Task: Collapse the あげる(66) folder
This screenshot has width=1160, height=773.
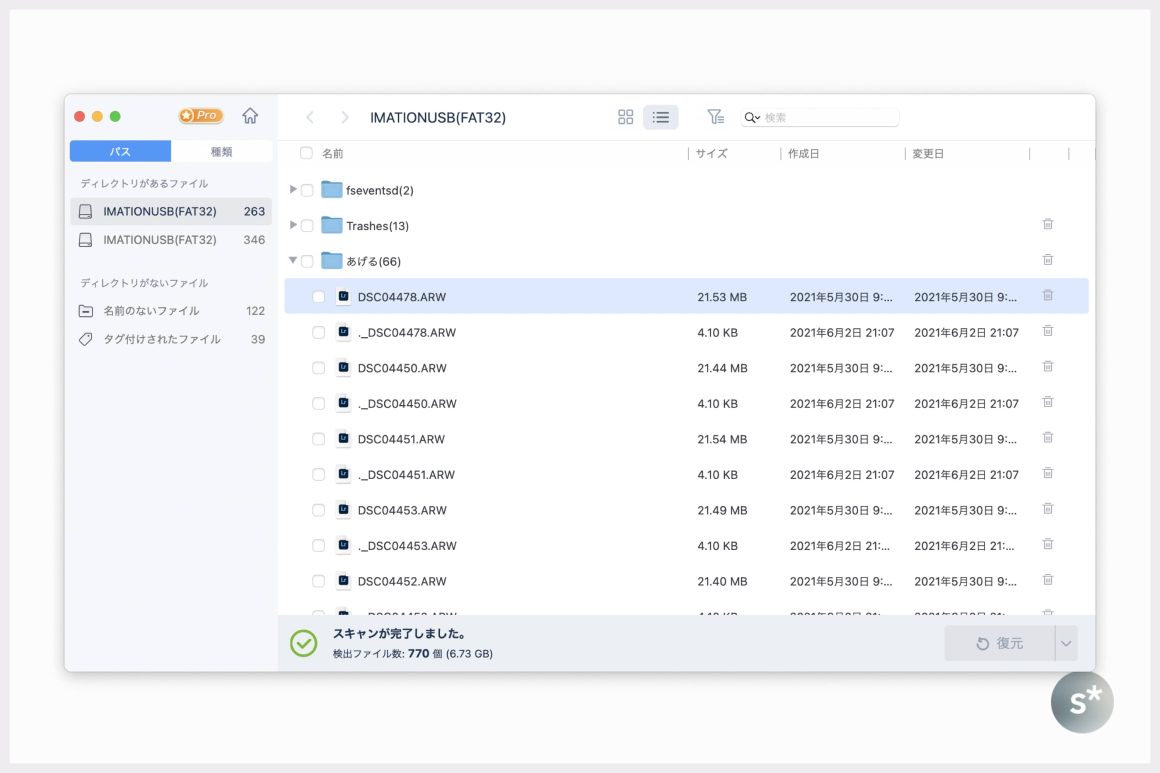Action: [x=293, y=261]
